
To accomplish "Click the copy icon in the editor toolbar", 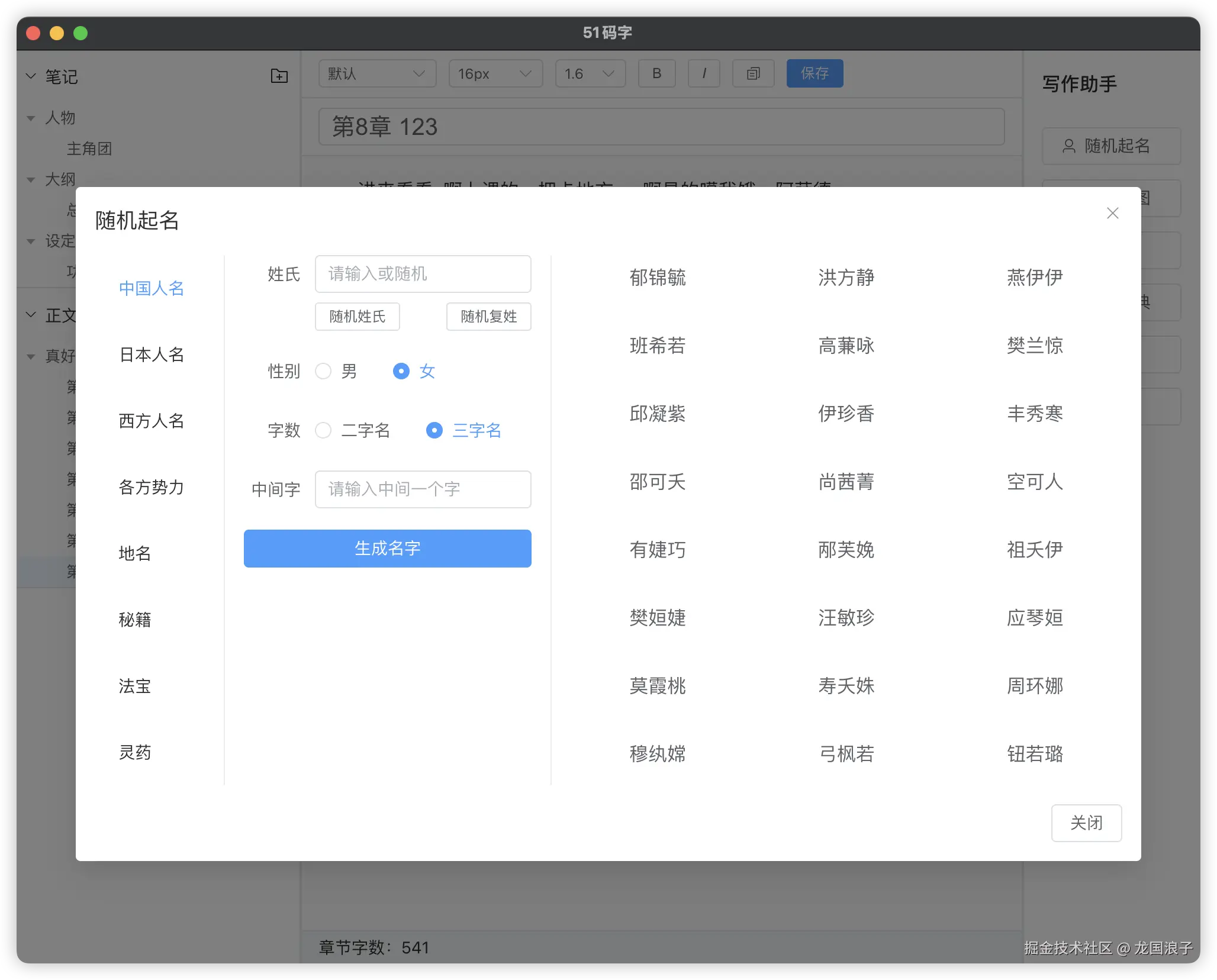I will 752,73.
